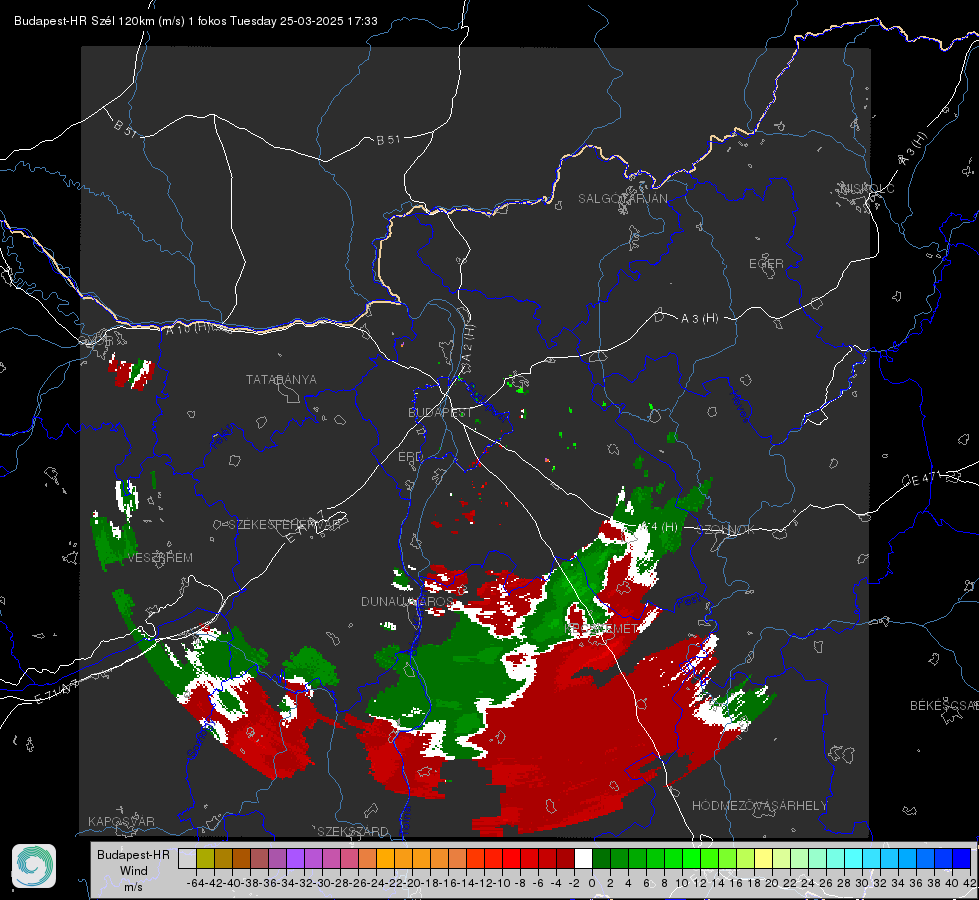Screen dimensions: 979x900
Task: Click the BEKESCSABA label at right edge
Action: [x=944, y=706]
